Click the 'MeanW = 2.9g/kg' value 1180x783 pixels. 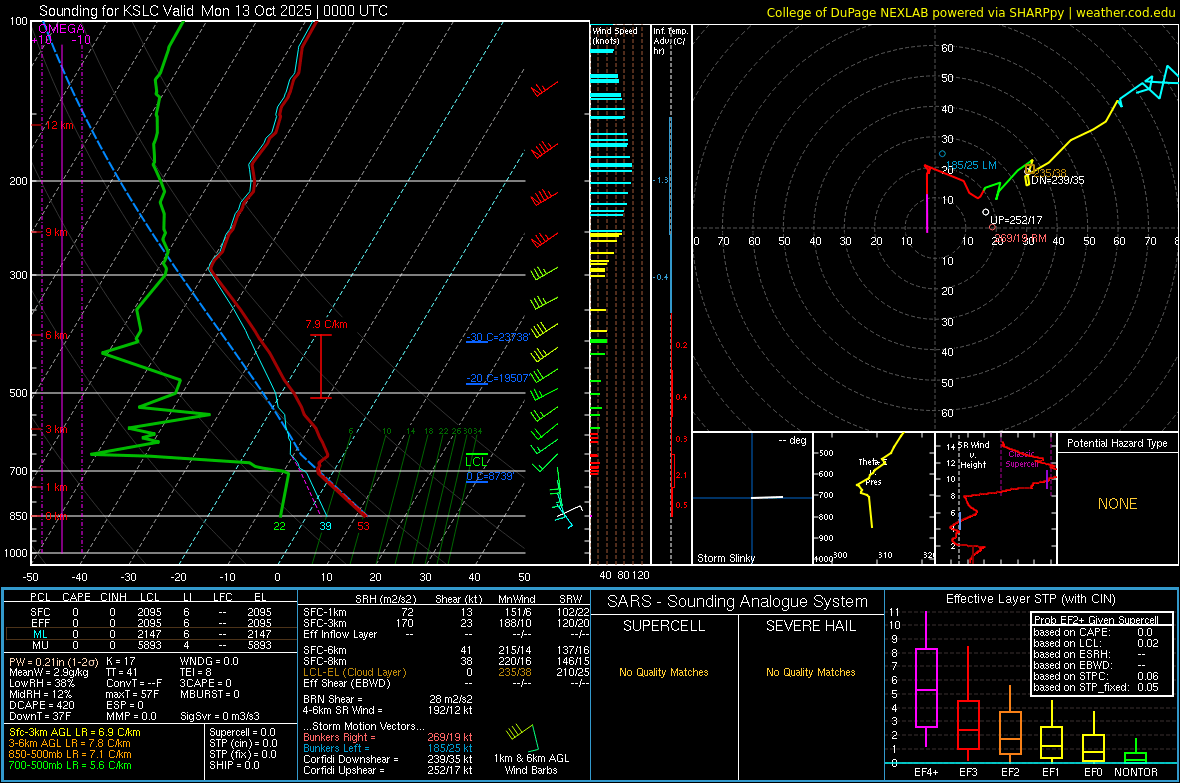[x=49, y=672]
